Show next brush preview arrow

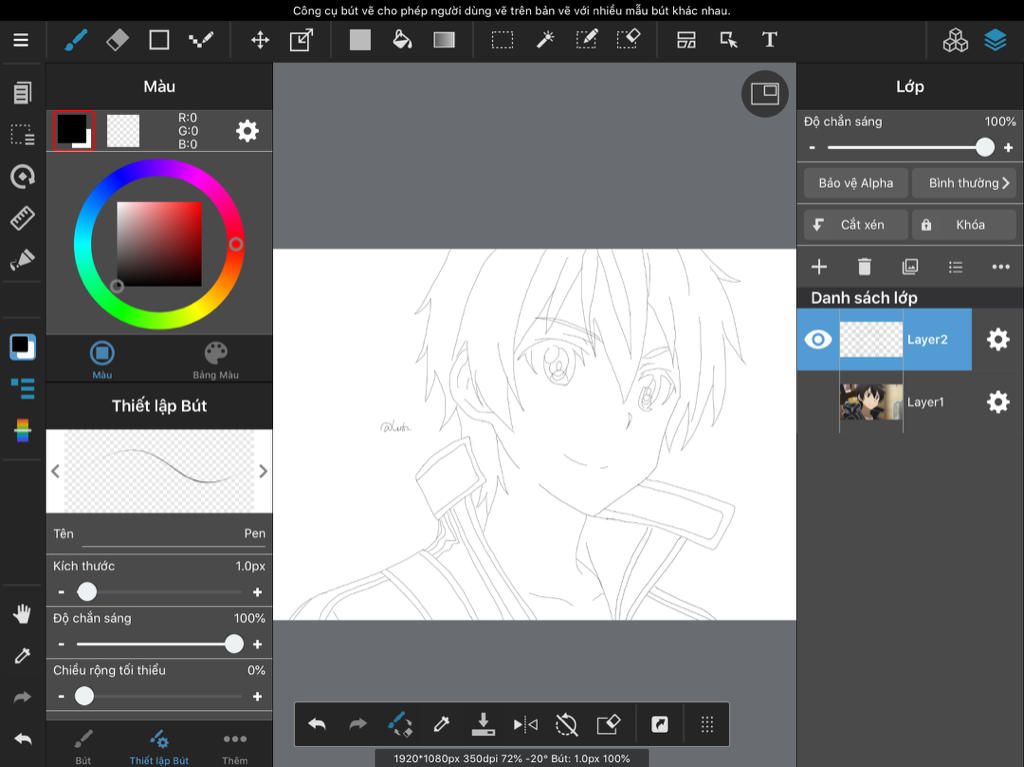click(x=263, y=471)
